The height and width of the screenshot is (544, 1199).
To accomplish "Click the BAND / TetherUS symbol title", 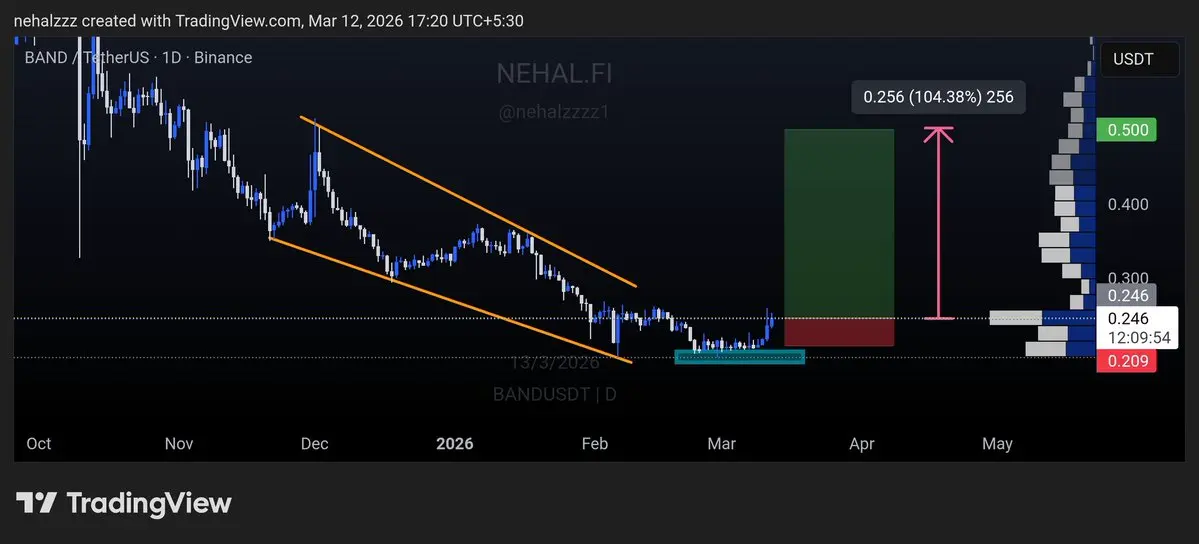I will pyautogui.click(x=138, y=57).
